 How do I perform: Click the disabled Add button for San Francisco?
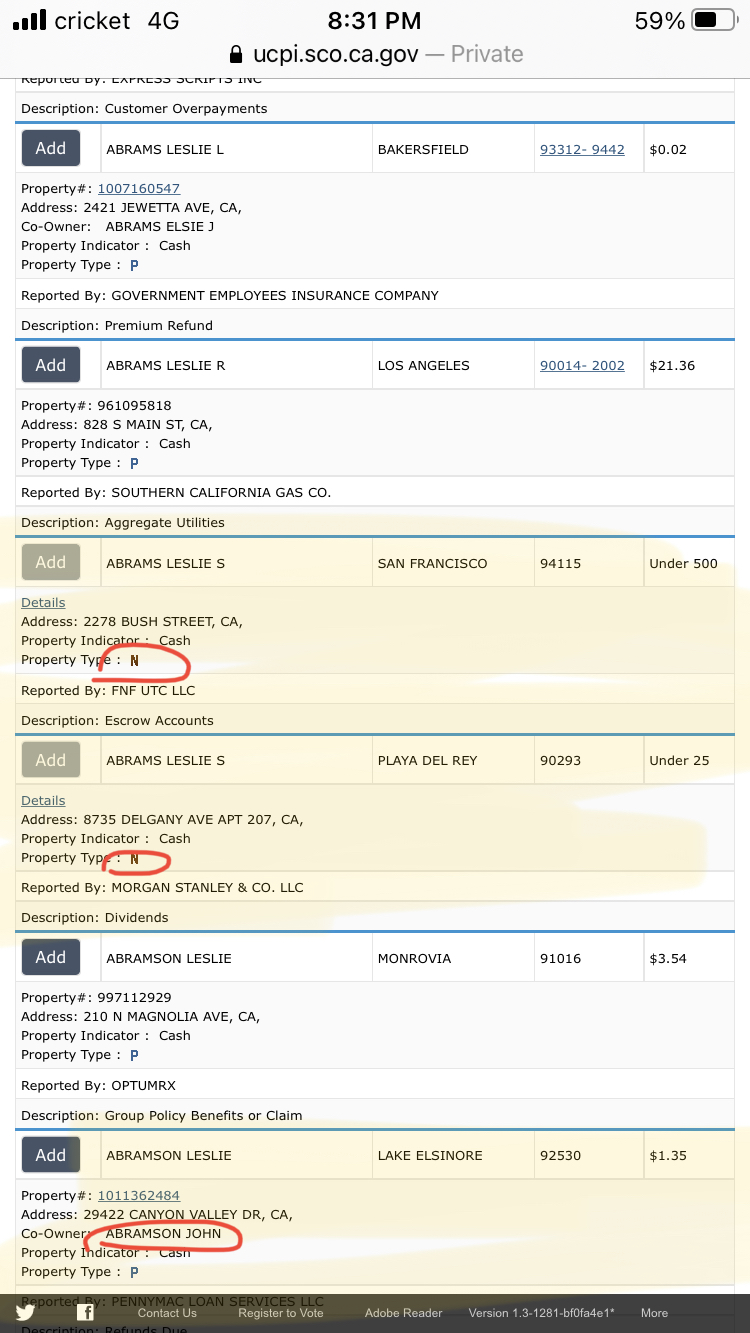pos(51,562)
